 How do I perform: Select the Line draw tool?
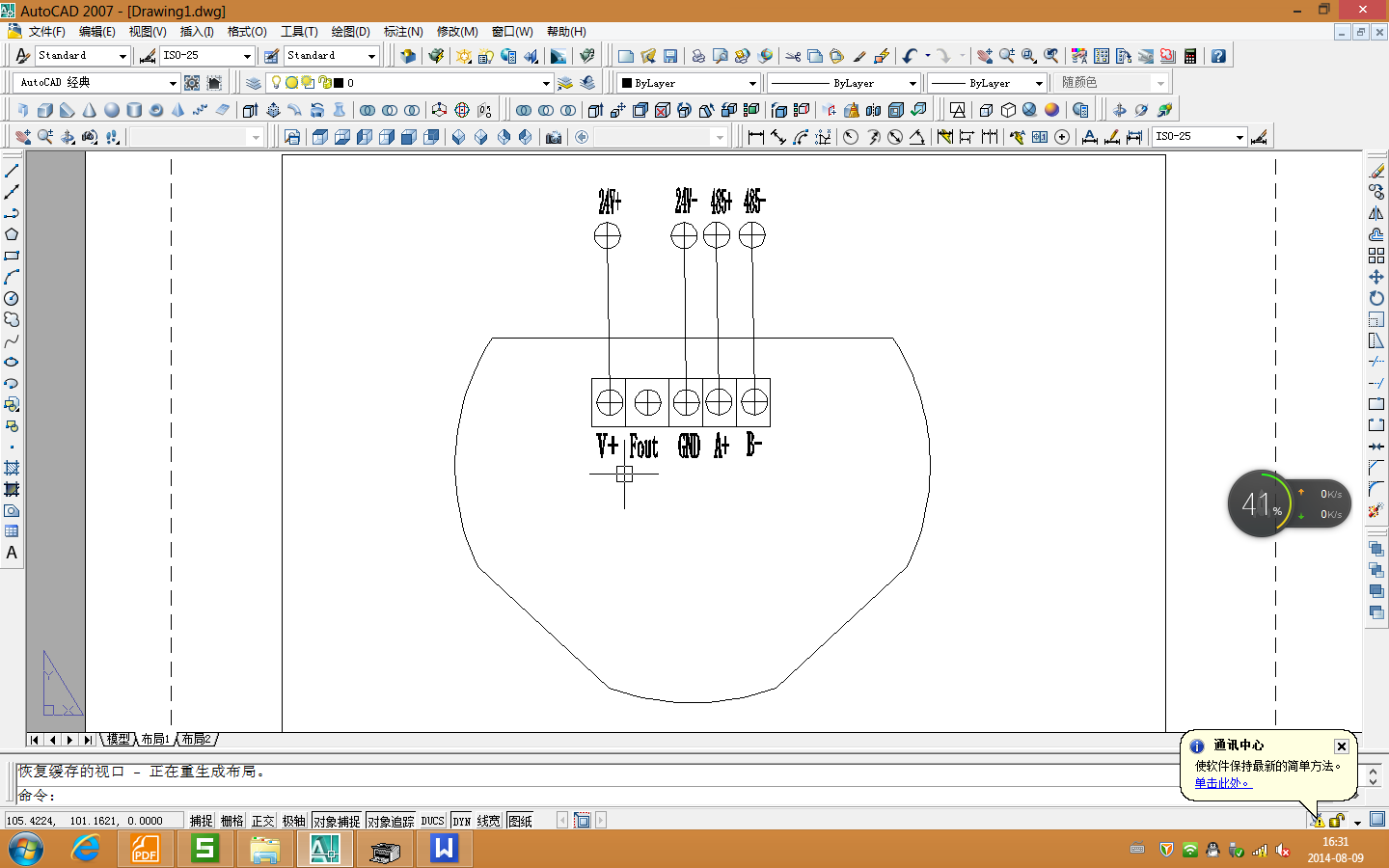(12, 171)
